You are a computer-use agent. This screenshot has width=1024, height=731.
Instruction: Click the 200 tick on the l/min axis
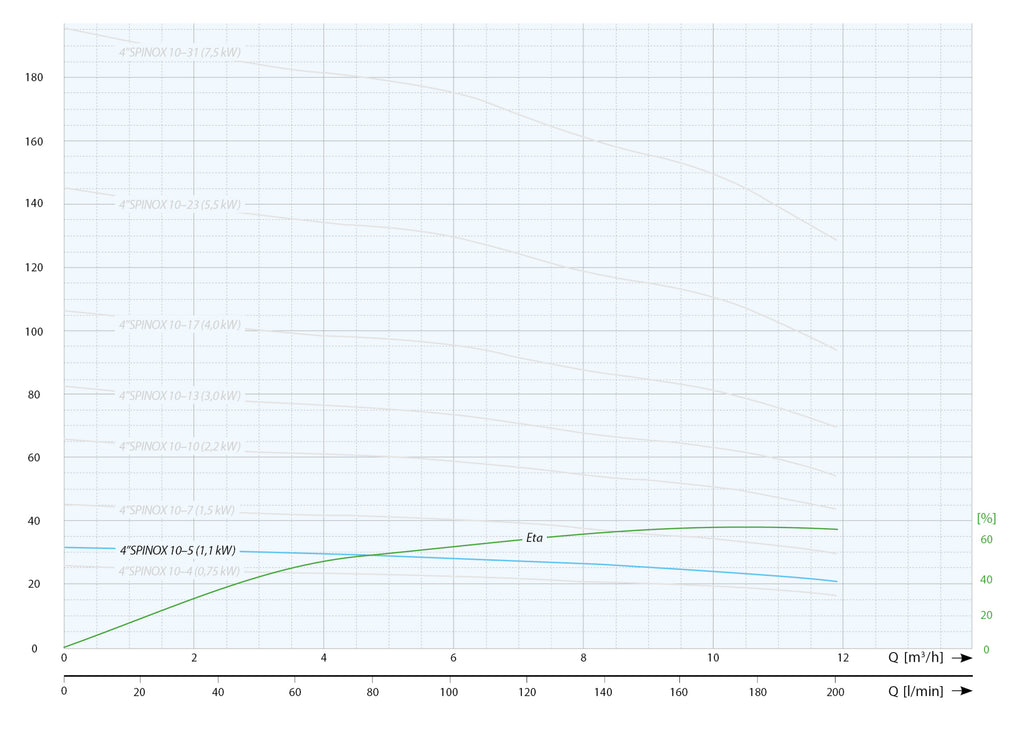coord(835,692)
